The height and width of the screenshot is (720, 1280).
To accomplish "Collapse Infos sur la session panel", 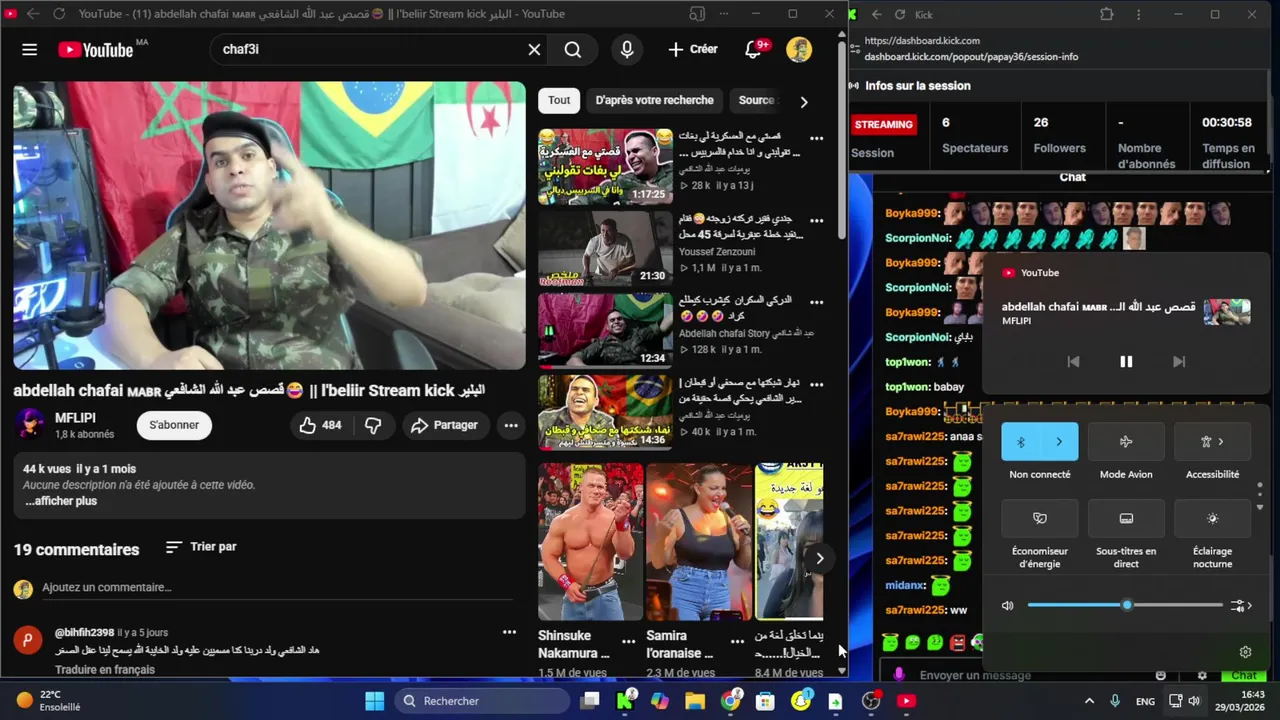I will coord(856,86).
